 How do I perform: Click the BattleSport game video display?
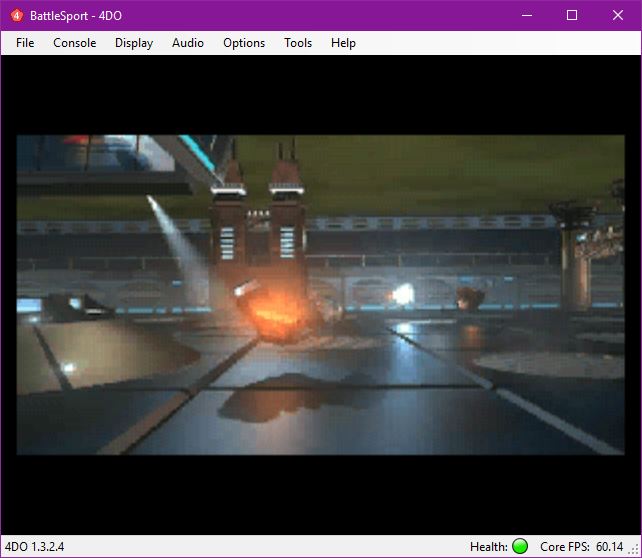[x=321, y=295]
